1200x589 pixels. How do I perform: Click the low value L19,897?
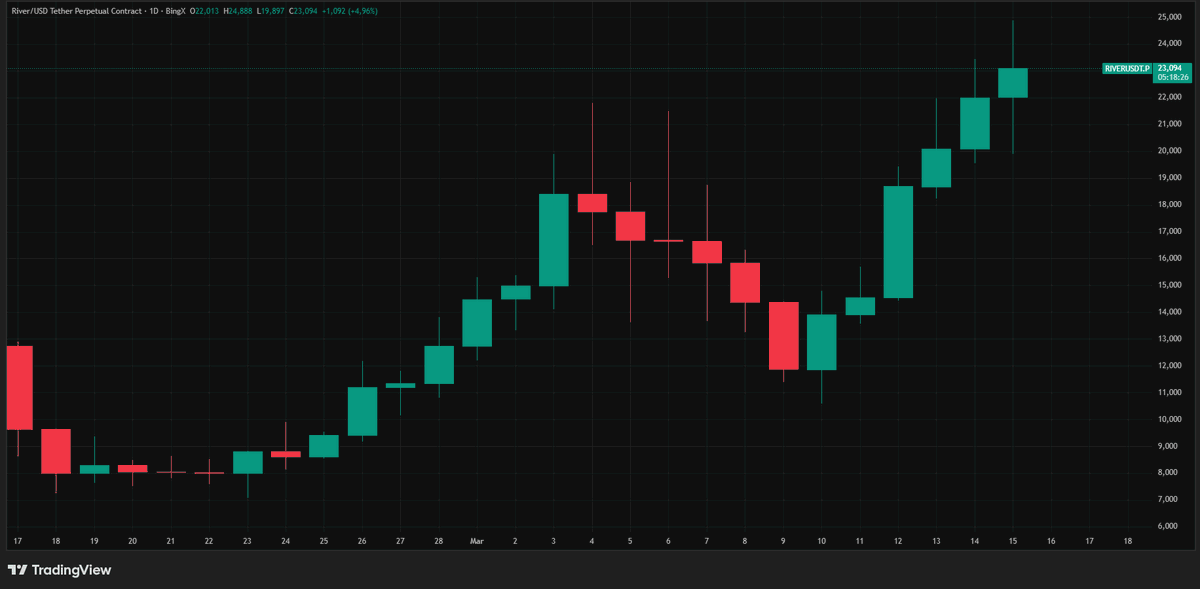click(270, 9)
